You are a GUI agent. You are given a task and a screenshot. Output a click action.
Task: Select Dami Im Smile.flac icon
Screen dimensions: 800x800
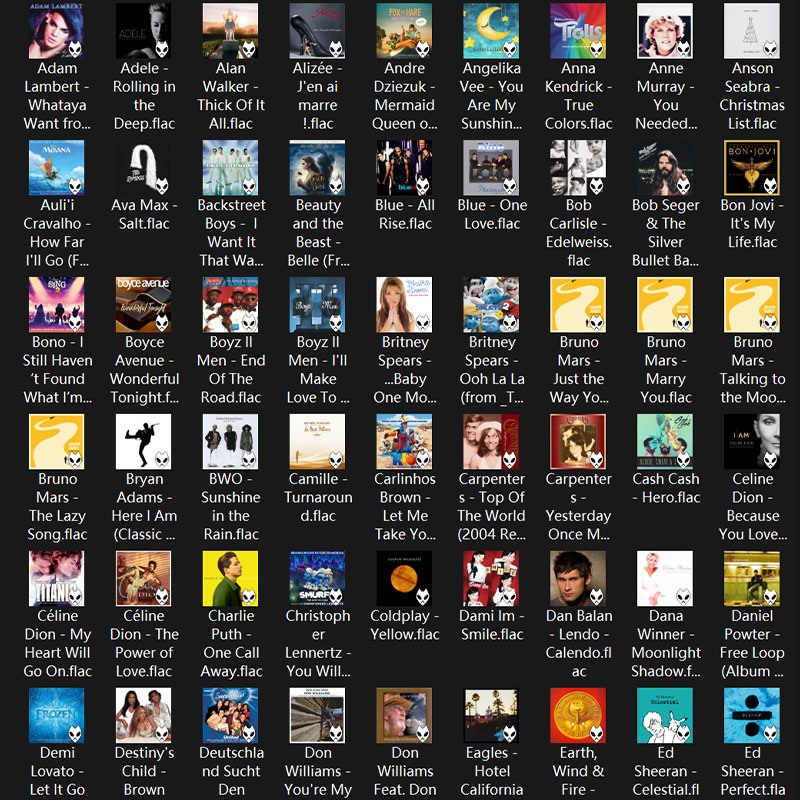[491, 579]
